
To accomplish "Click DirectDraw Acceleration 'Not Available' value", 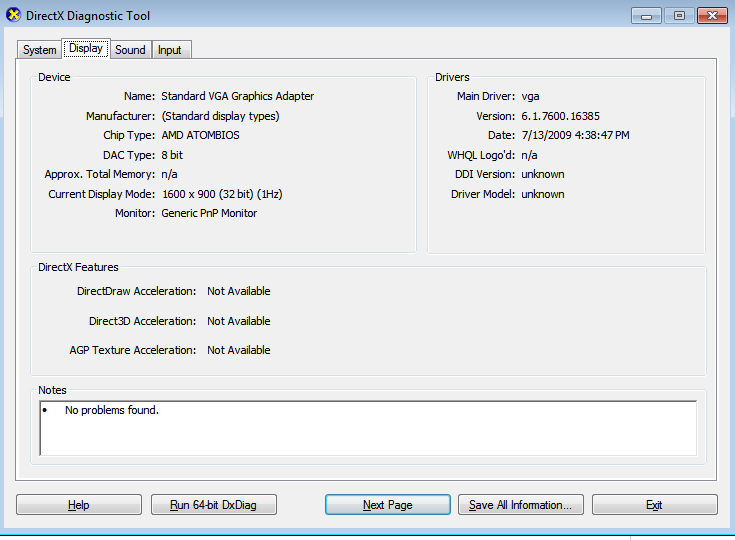I will (239, 291).
